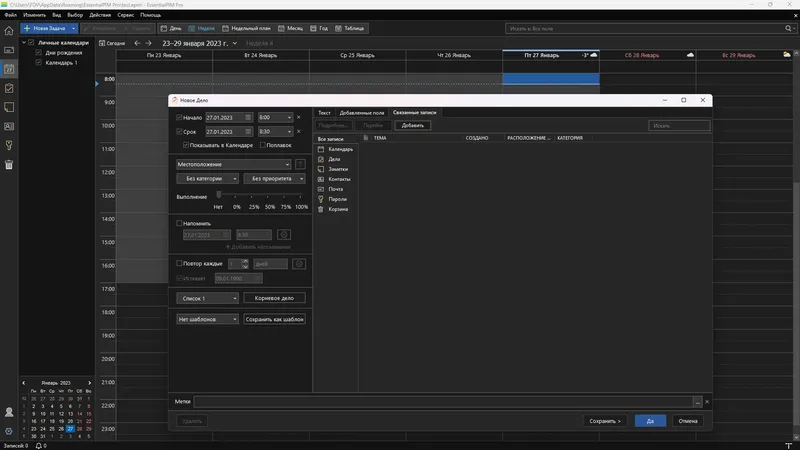Open the Без категории dropdown
This screenshot has width=800, height=450.
[x=207, y=179]
